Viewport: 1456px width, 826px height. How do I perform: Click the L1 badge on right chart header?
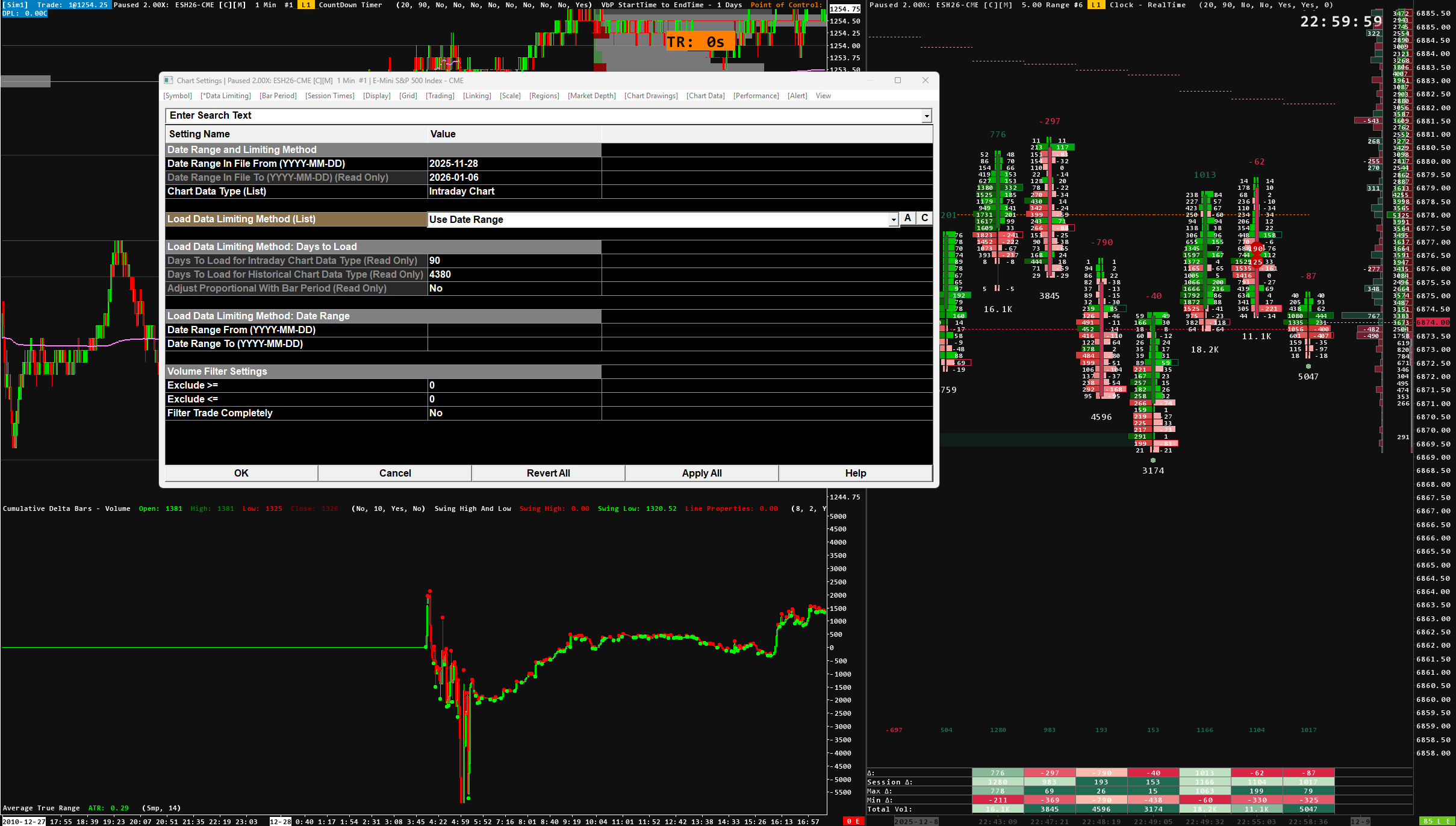(x=1096, y=5)
